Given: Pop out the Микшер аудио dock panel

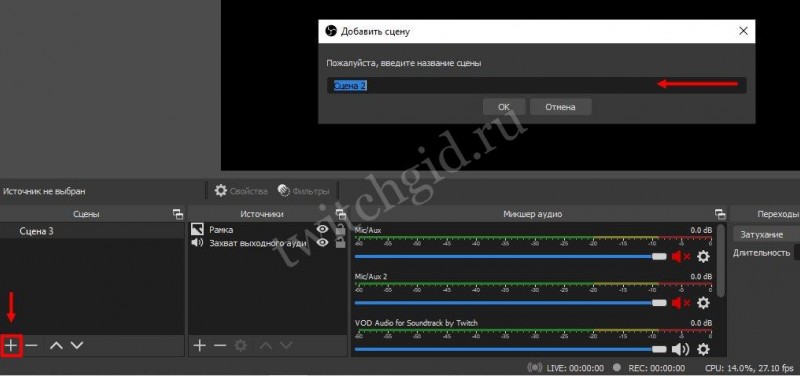Looking at the screenshot, I should click(720, 214).
